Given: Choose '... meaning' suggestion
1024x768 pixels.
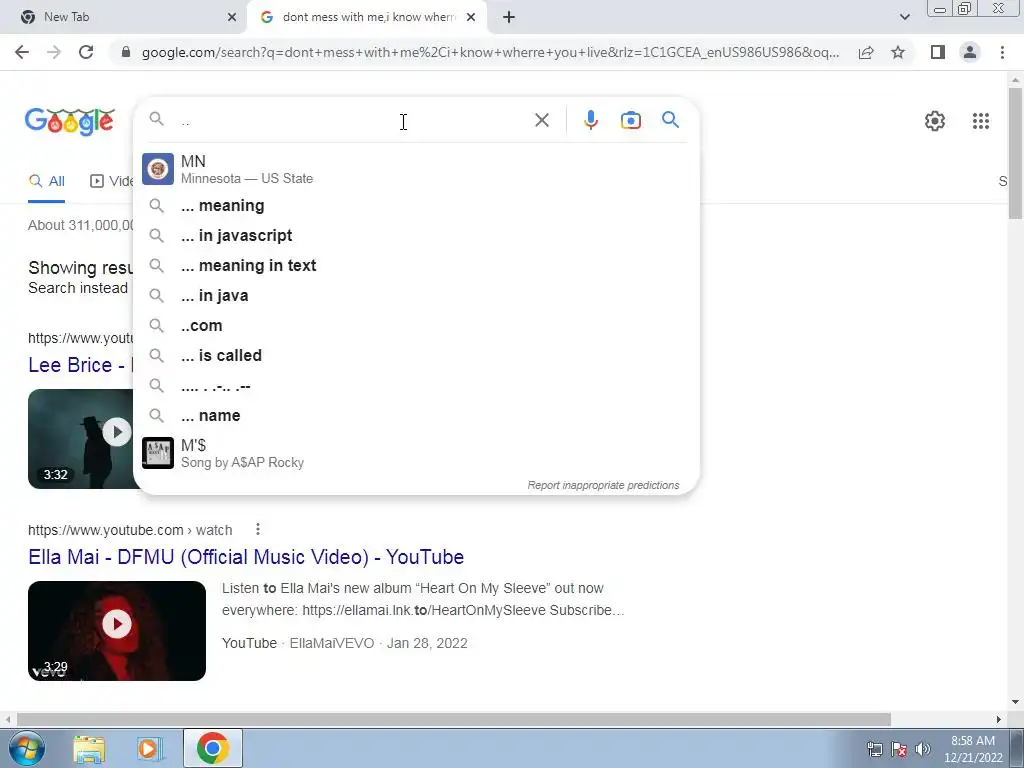Looking at the screenshot, I should pos(416,206).
